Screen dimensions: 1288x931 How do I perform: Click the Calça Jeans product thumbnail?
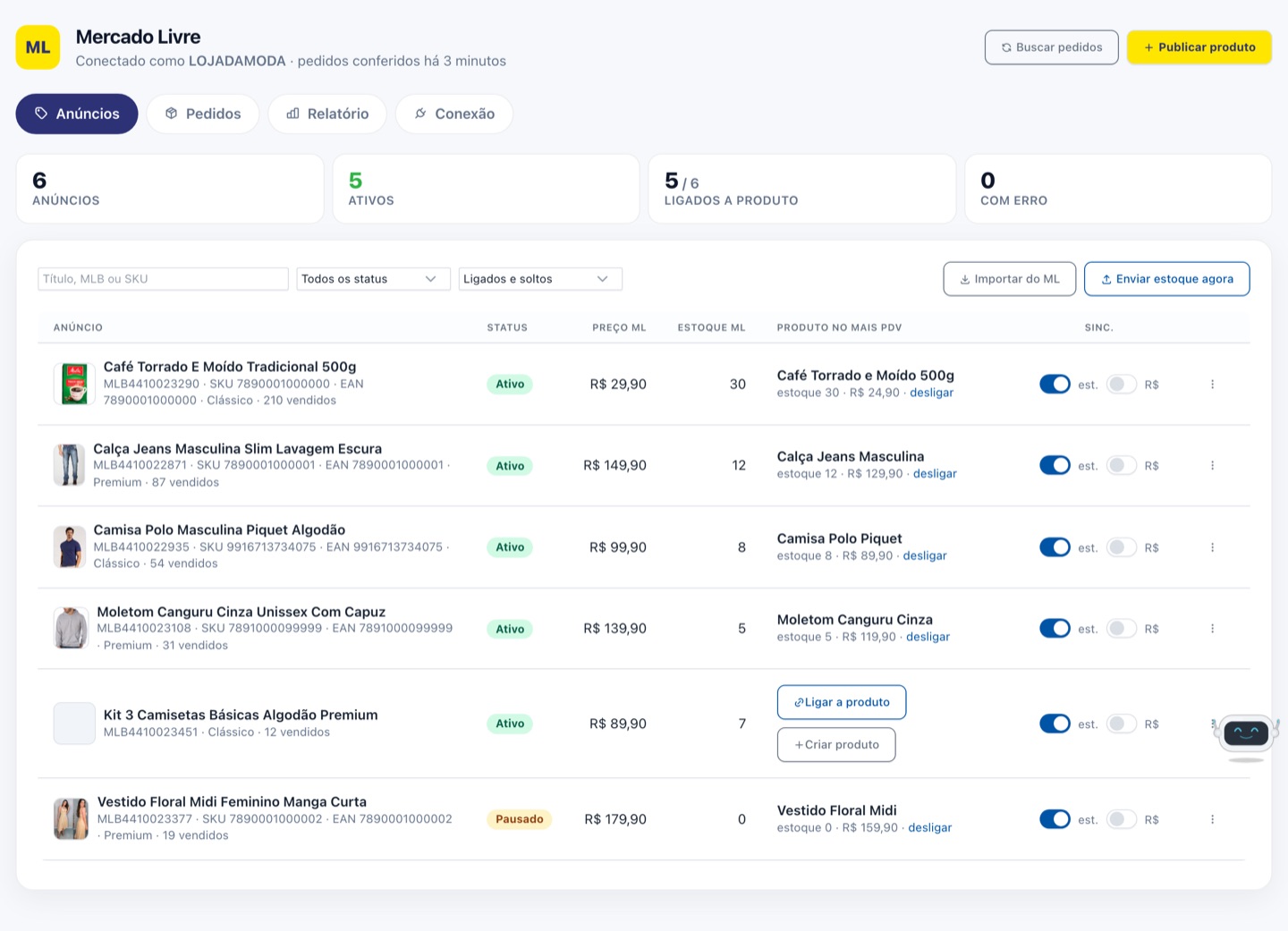pos(69,465)
